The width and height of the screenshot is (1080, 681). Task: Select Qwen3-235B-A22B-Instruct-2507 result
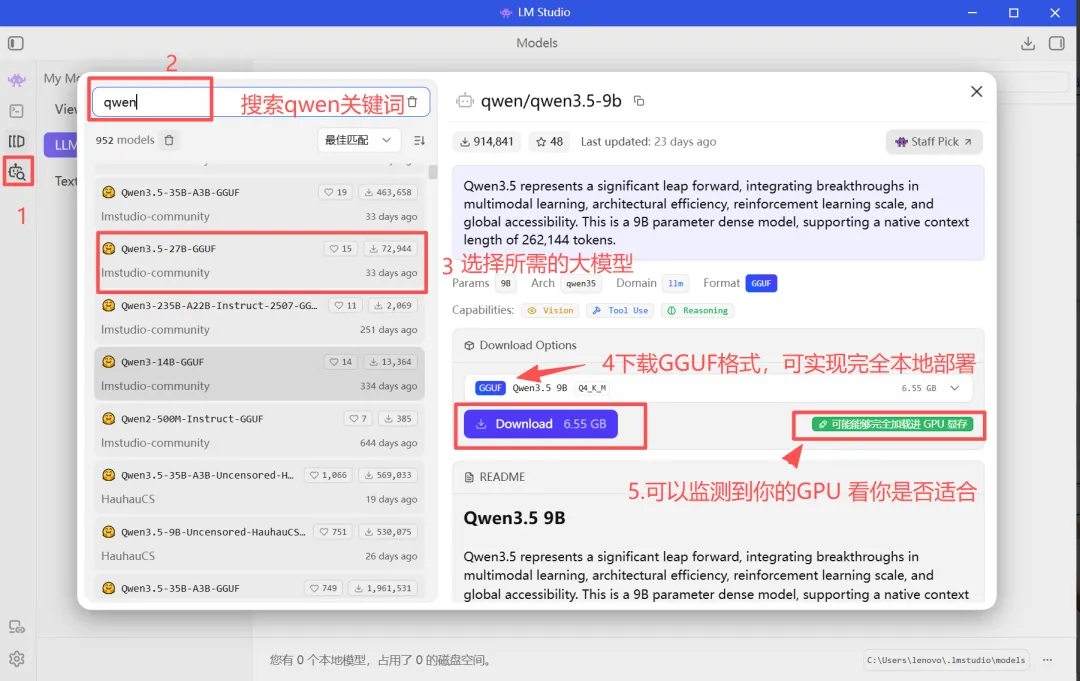pyautogui.click(x=260, y=317)
